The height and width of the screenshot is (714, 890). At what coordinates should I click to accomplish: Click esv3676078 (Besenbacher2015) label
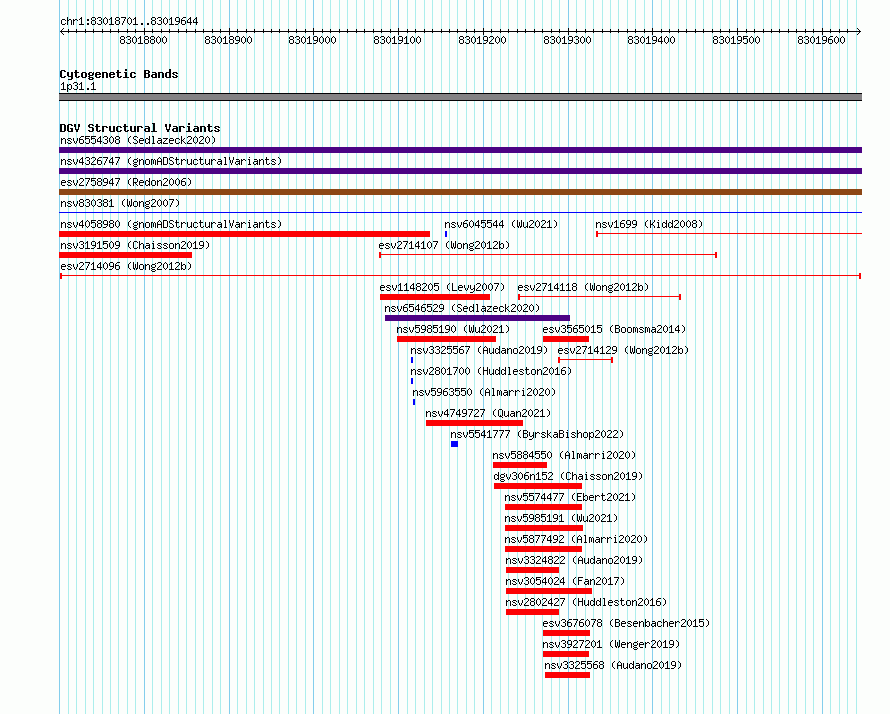(626, 623)
